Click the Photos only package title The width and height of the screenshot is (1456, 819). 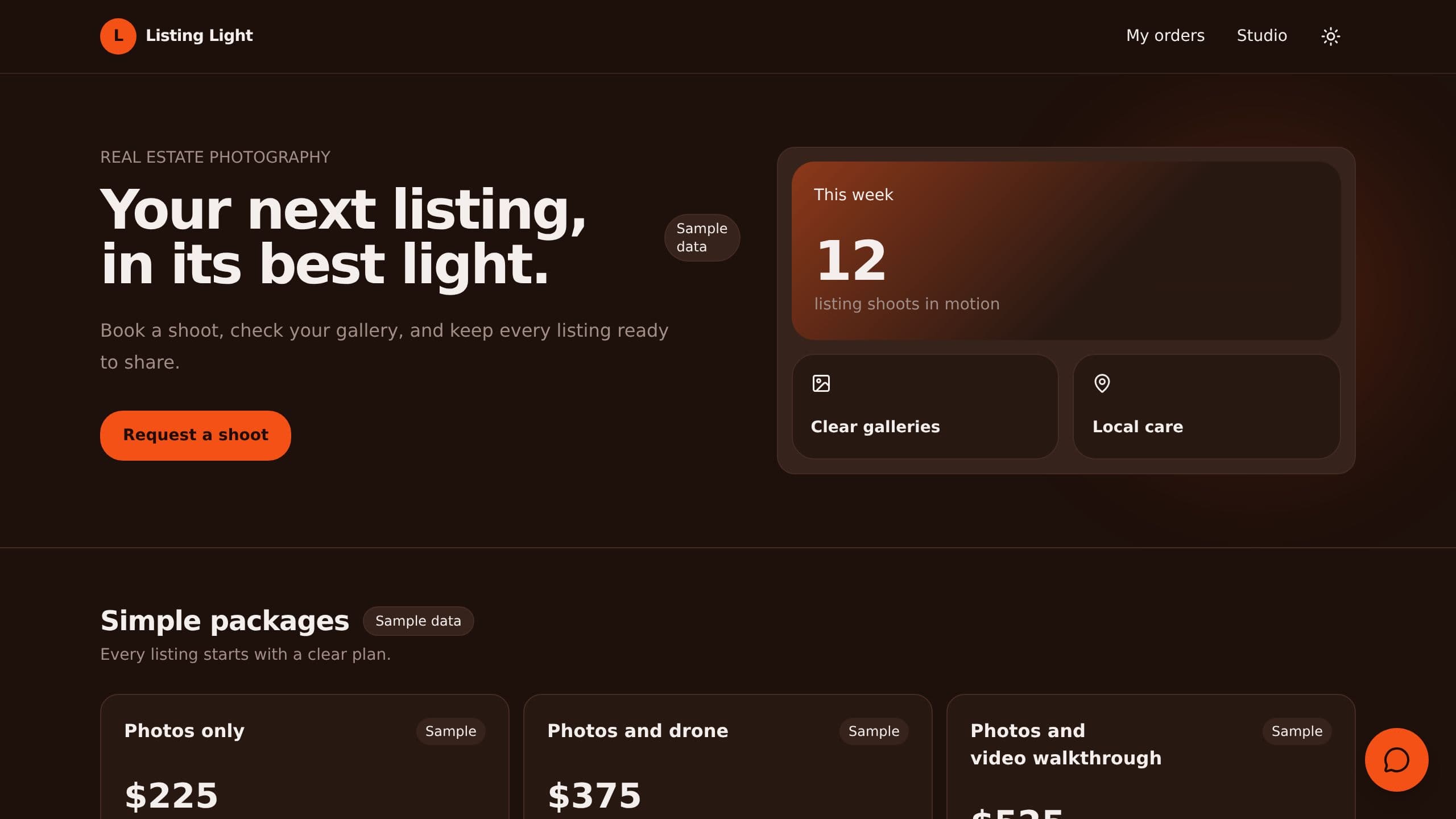[x=184, y=731]
